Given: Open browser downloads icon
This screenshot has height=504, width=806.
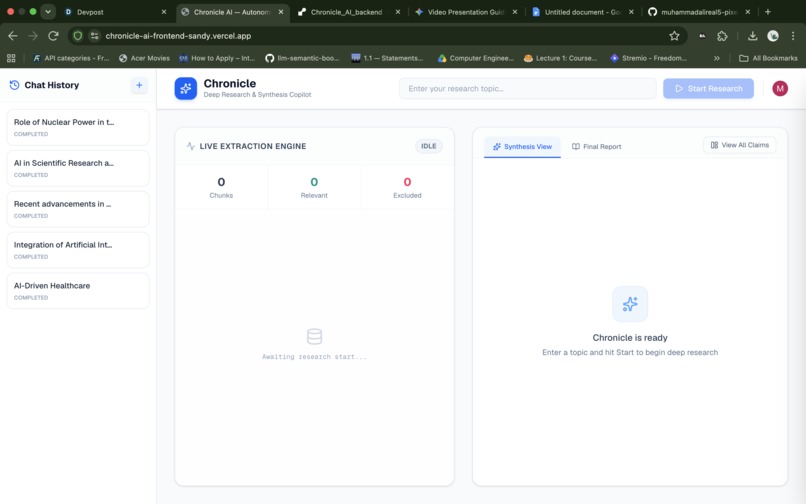Looking at the screenshot, I should click(x=752, y=36).
